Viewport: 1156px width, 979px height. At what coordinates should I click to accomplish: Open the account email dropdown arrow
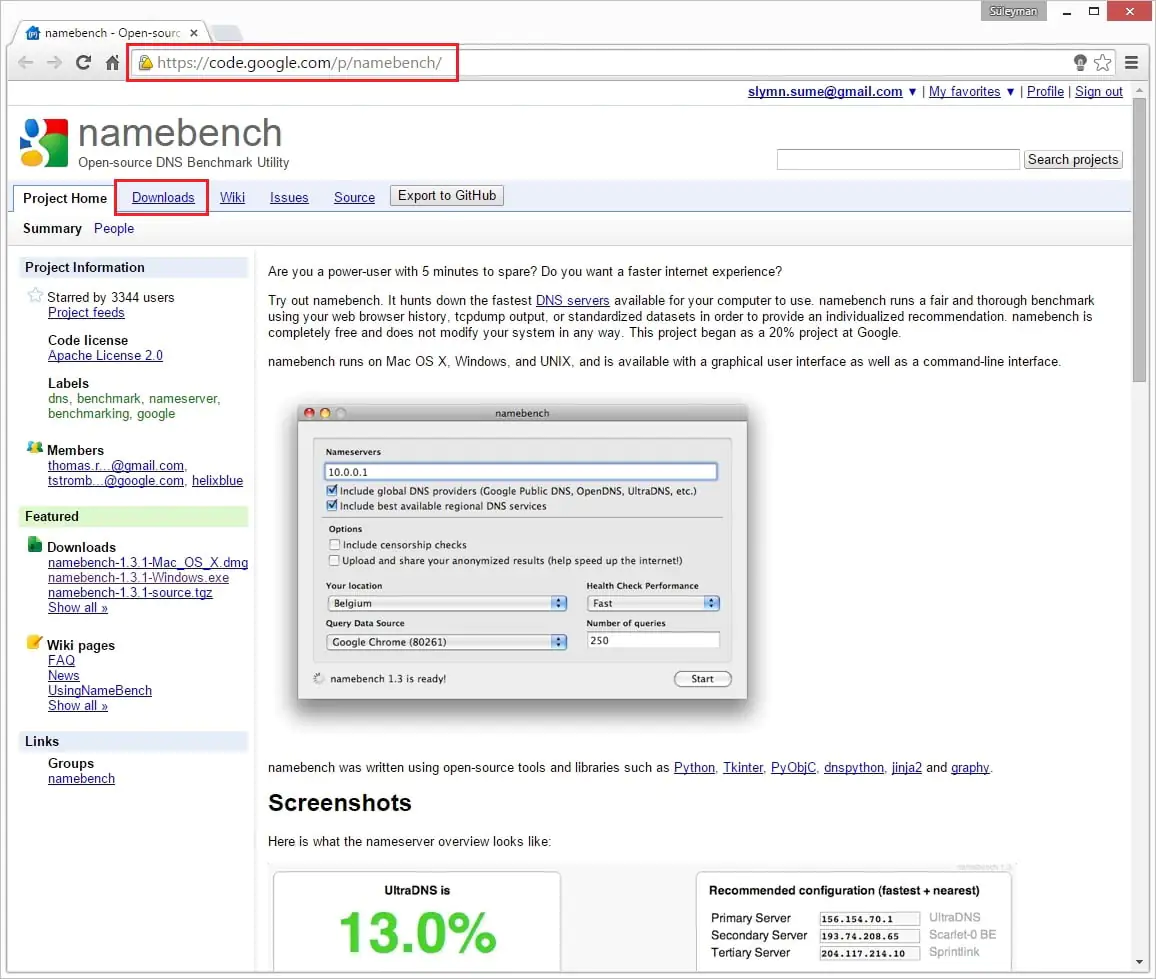912,92
